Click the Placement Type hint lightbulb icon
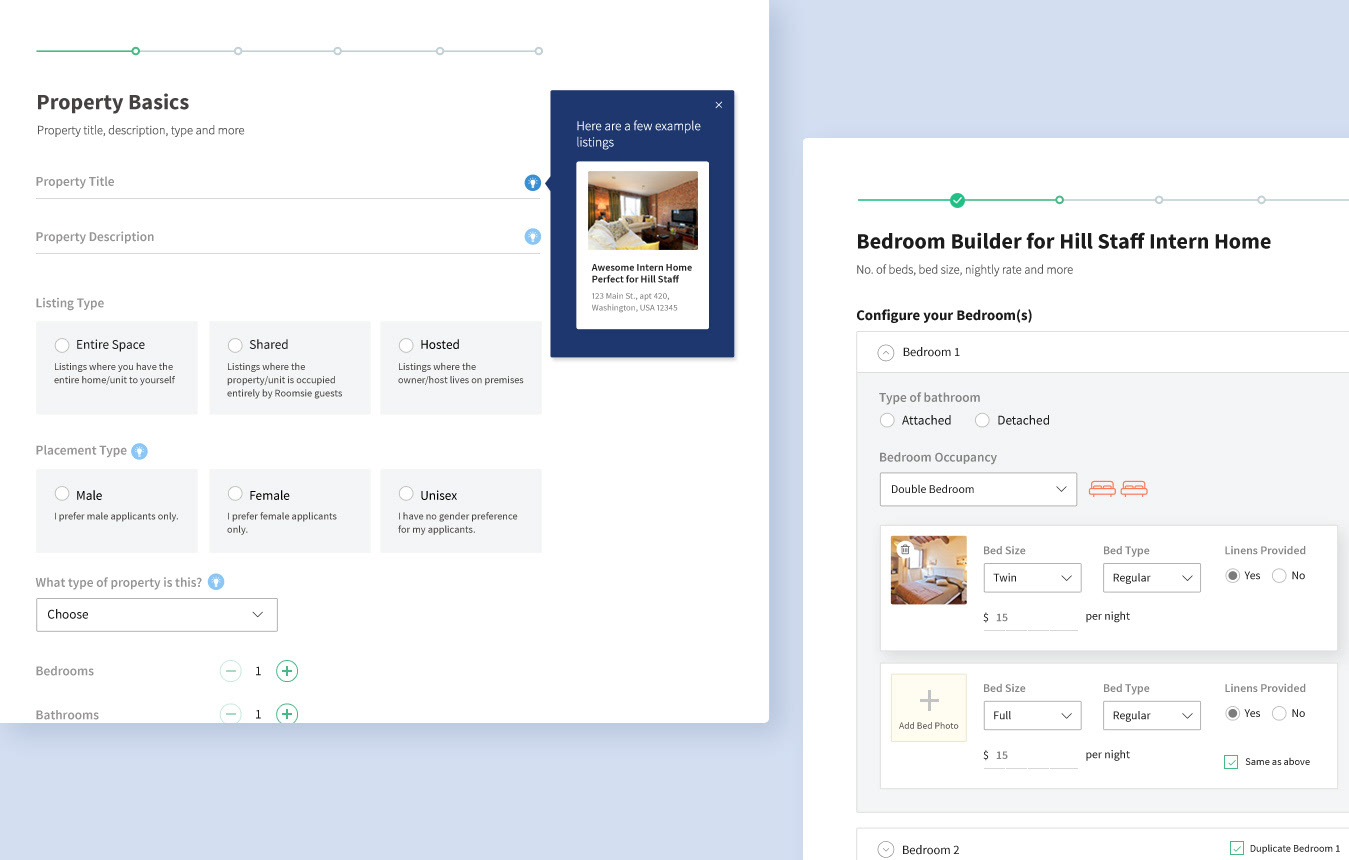The image size is (1349, 860). click(140, 451)
